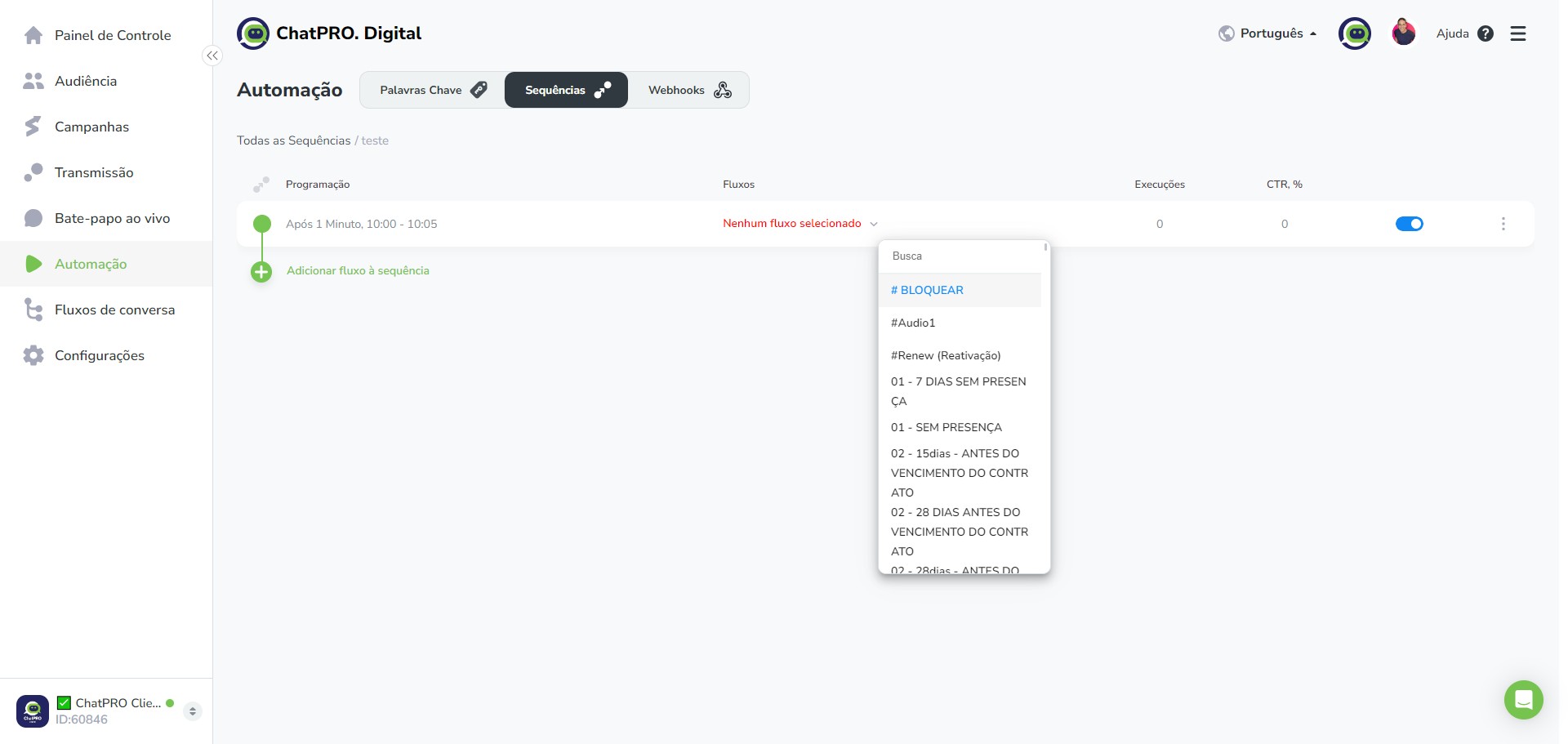1568x744 pixels.
Task: Click the Configurações gear icon
Action: point(33,355)
